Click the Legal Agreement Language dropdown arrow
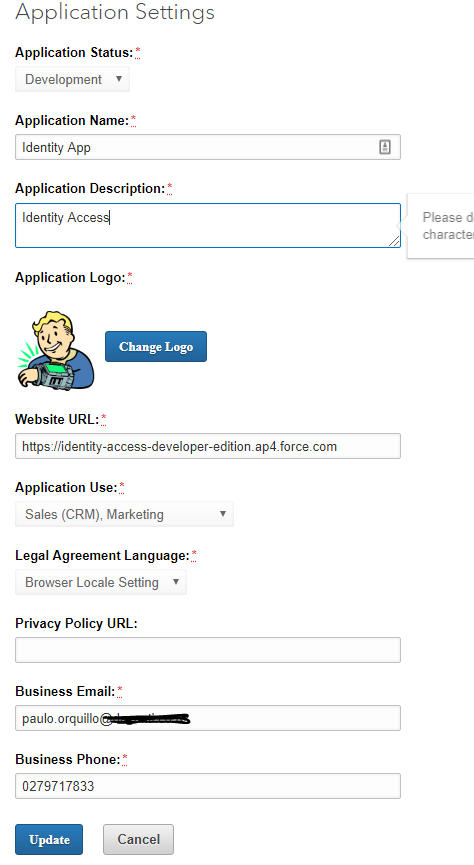The width and height of the screenshot is (474, 865). coord(175,581)
